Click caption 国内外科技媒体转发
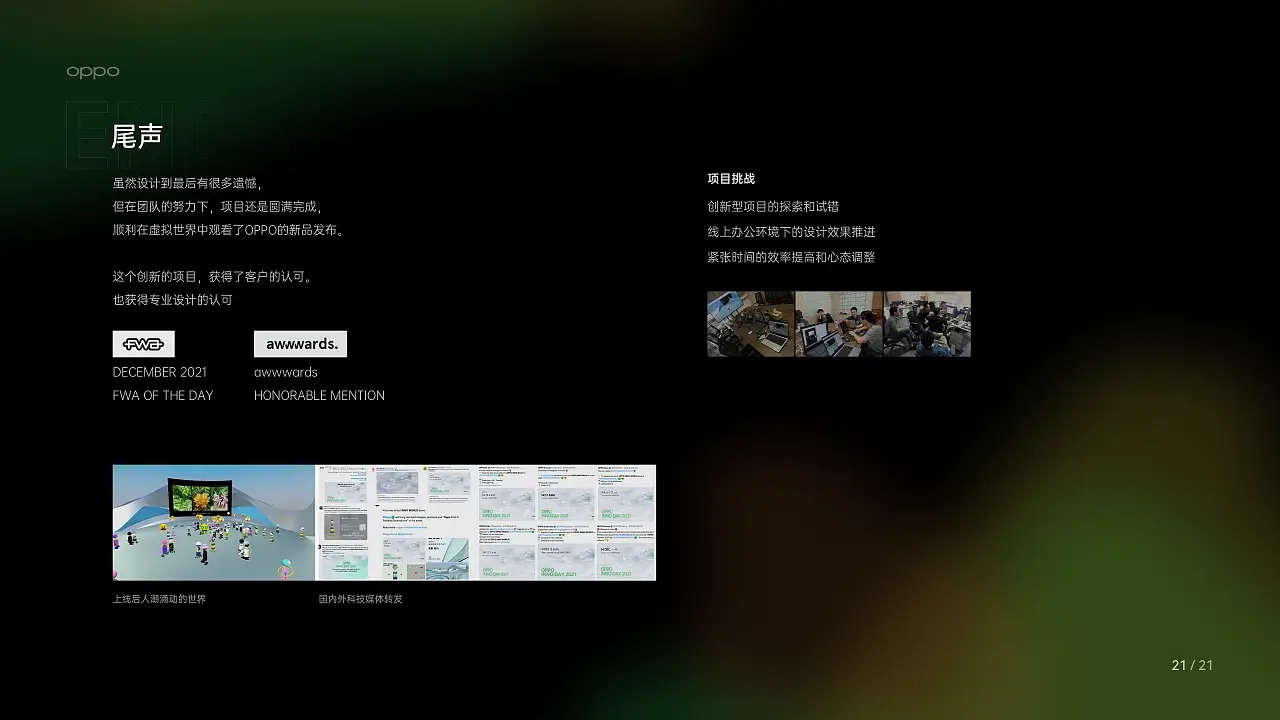This screenshot has width=1280, height=720. (361, 599)
